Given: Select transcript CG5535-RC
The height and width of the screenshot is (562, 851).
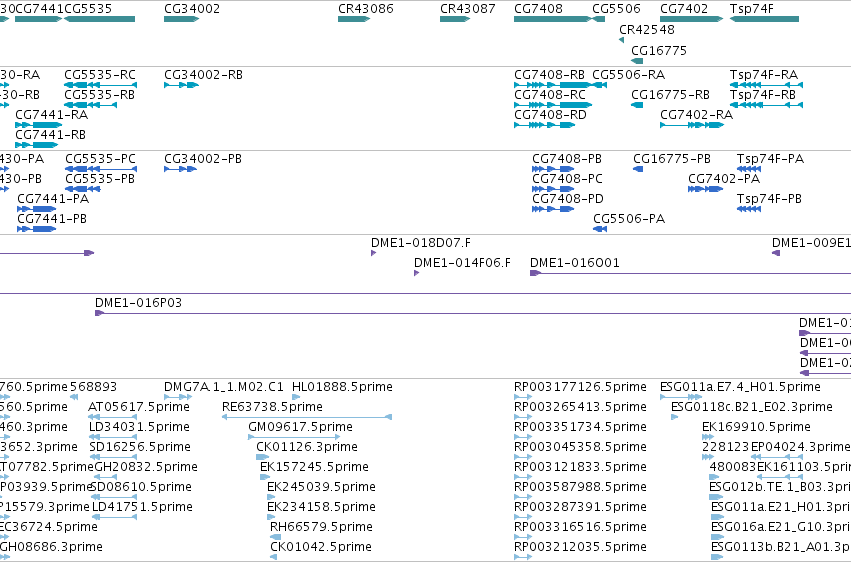Looking at the screenshot, I should click(x=100, y=85).
